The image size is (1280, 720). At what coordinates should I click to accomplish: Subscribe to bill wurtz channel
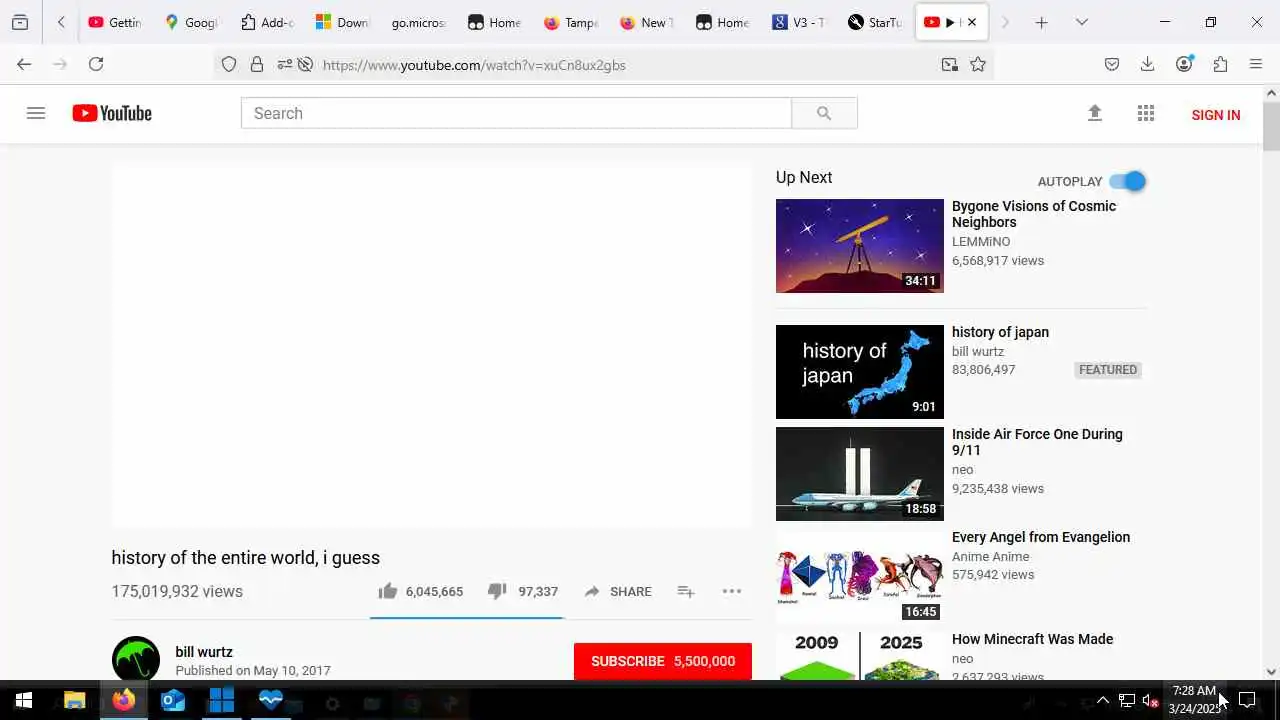(x=663, y=661)
